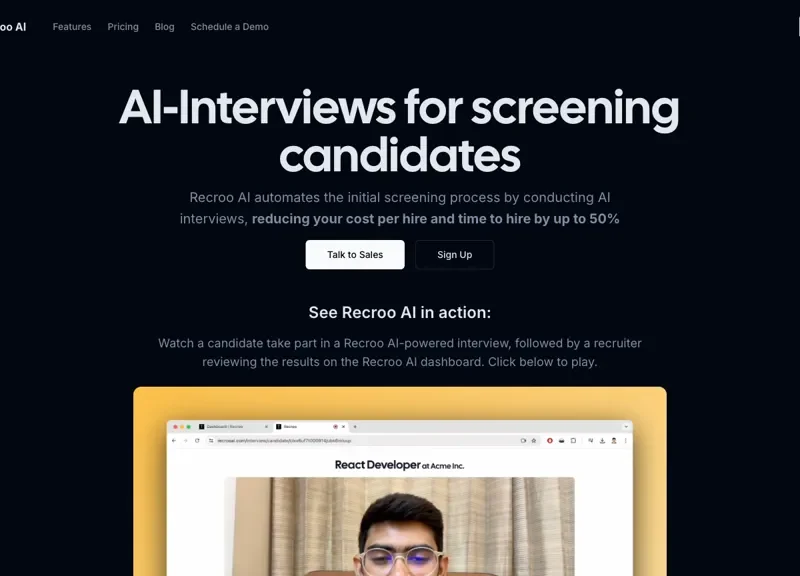Go to the Pricing page

click(x=123, y=27)
